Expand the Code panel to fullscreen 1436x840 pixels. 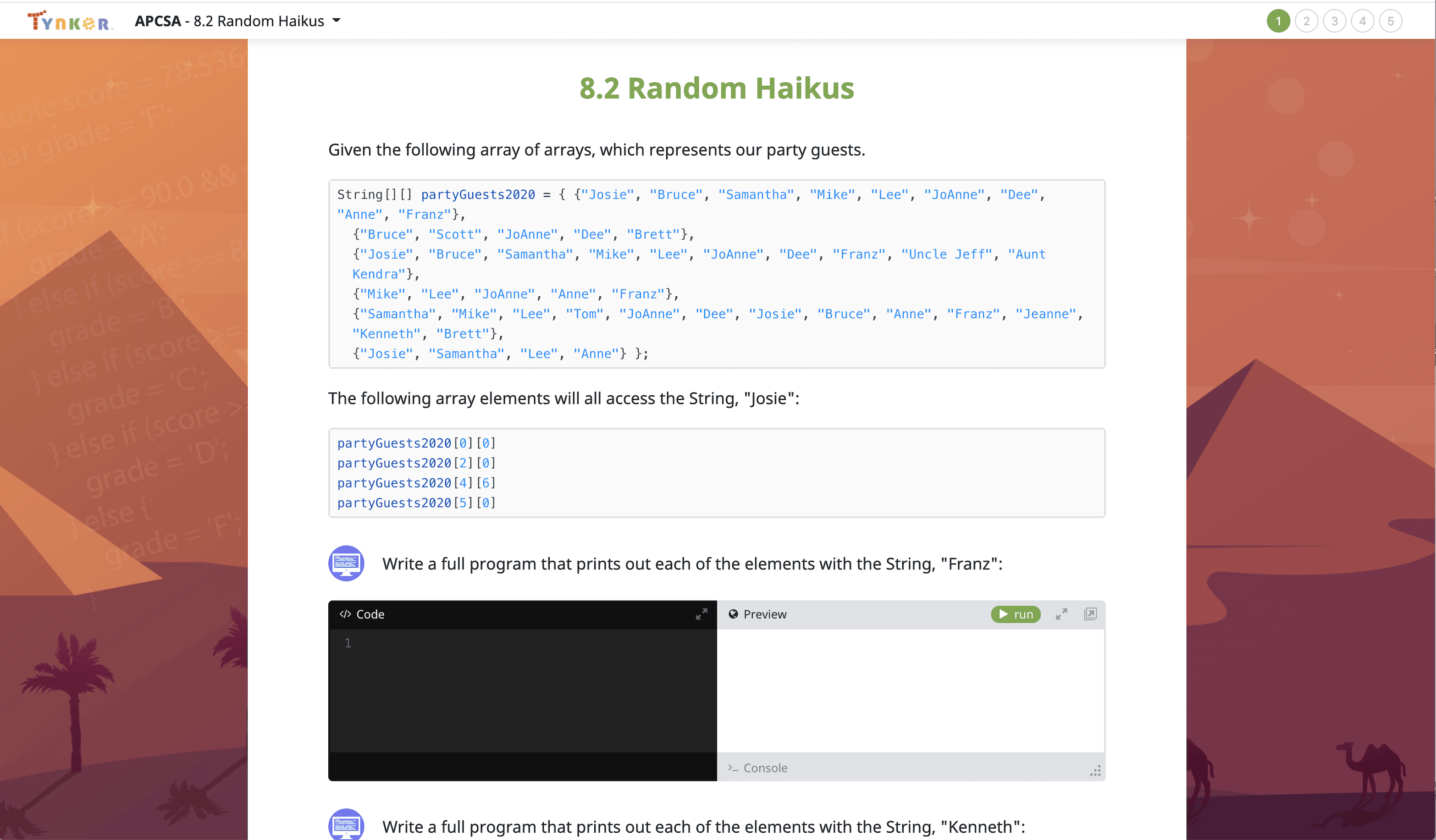pyautogui.click(x=701, y=614)
